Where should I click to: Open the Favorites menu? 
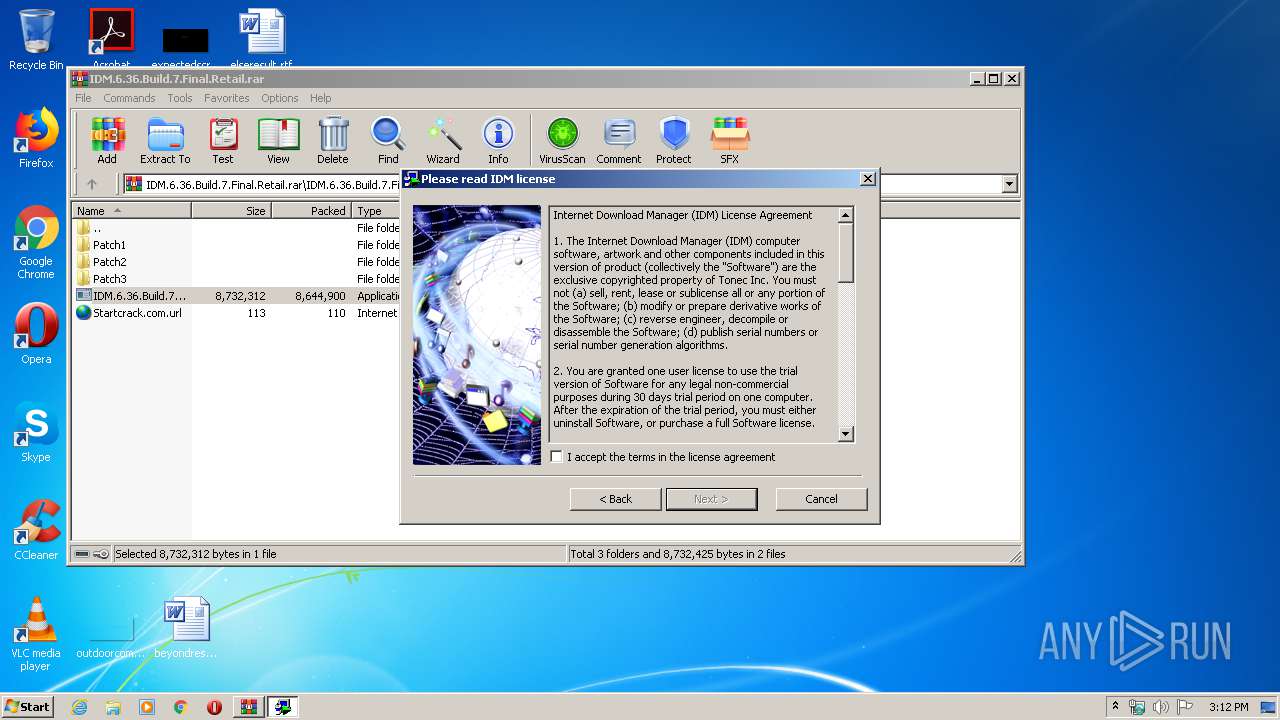(227, 98)
